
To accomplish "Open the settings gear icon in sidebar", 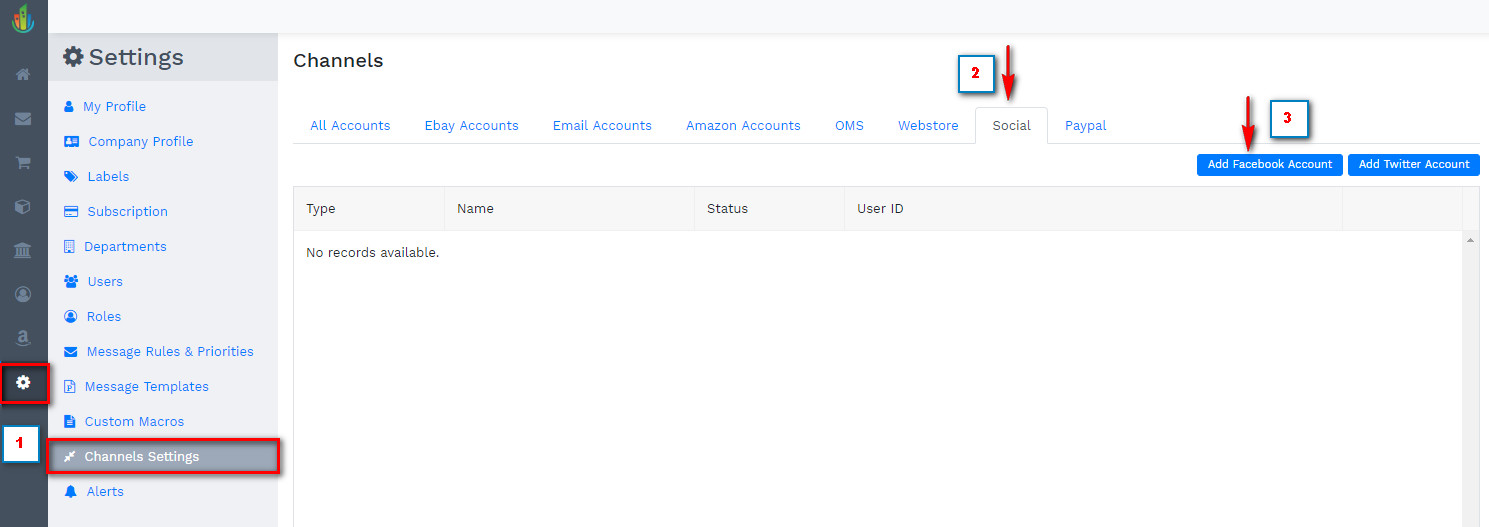I will [x=24, y=382].
